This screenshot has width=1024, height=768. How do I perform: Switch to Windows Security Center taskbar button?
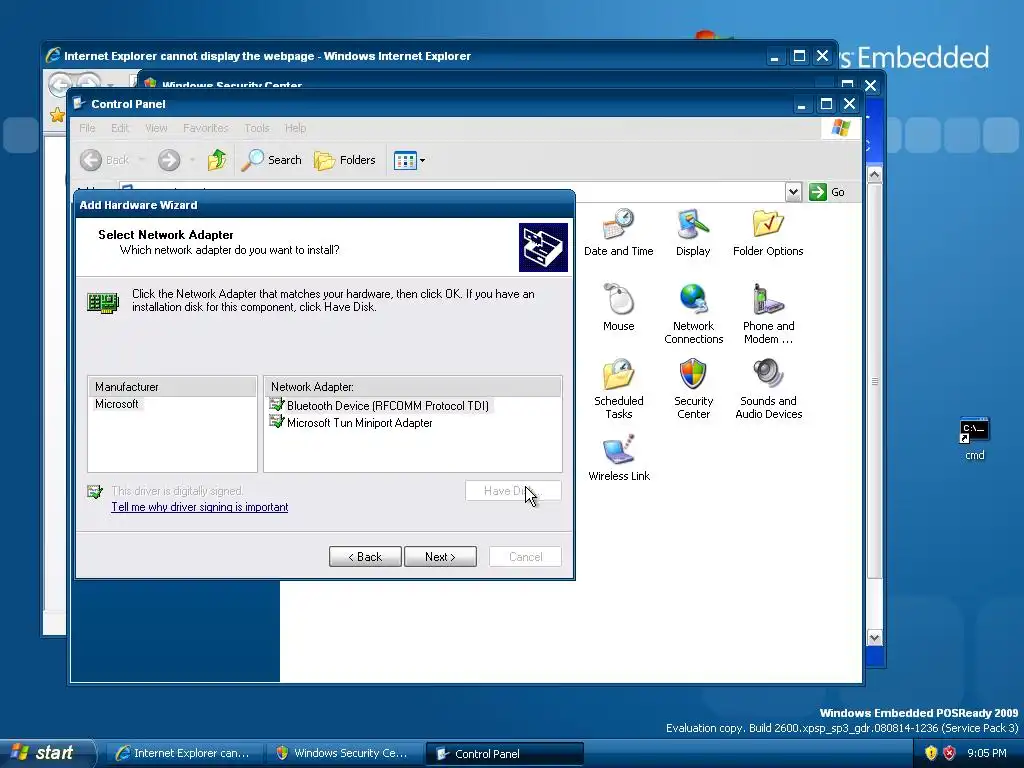click(344, 753)
